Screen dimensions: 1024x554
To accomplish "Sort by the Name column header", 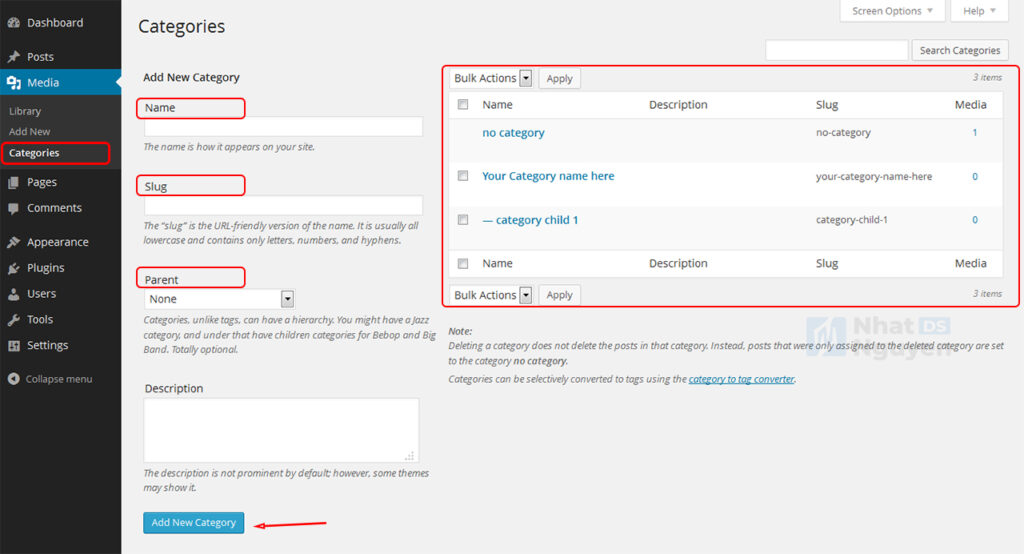I will click(498, 105).
